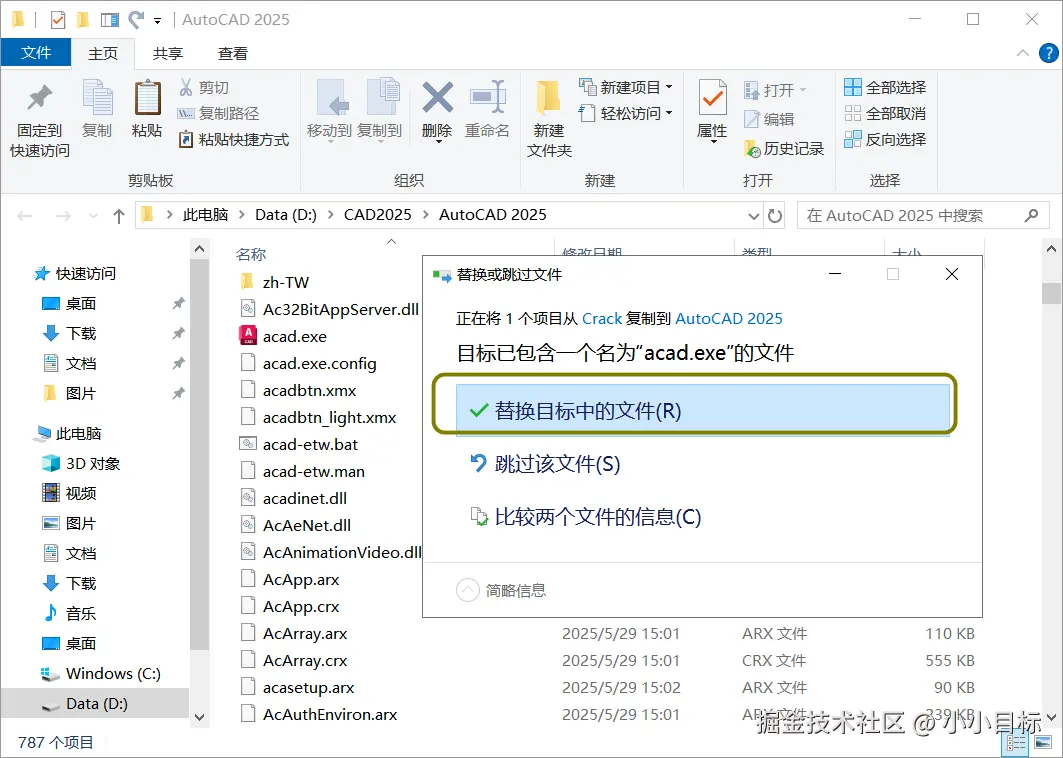1063x758 pixels.
Task: Click the red acad.exe application icon
Action: pyautogui.click(x=248, y=336)
